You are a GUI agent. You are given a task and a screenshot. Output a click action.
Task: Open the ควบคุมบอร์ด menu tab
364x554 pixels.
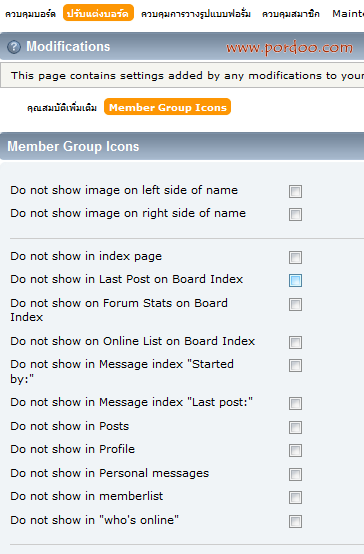click(x=30, y=13)
